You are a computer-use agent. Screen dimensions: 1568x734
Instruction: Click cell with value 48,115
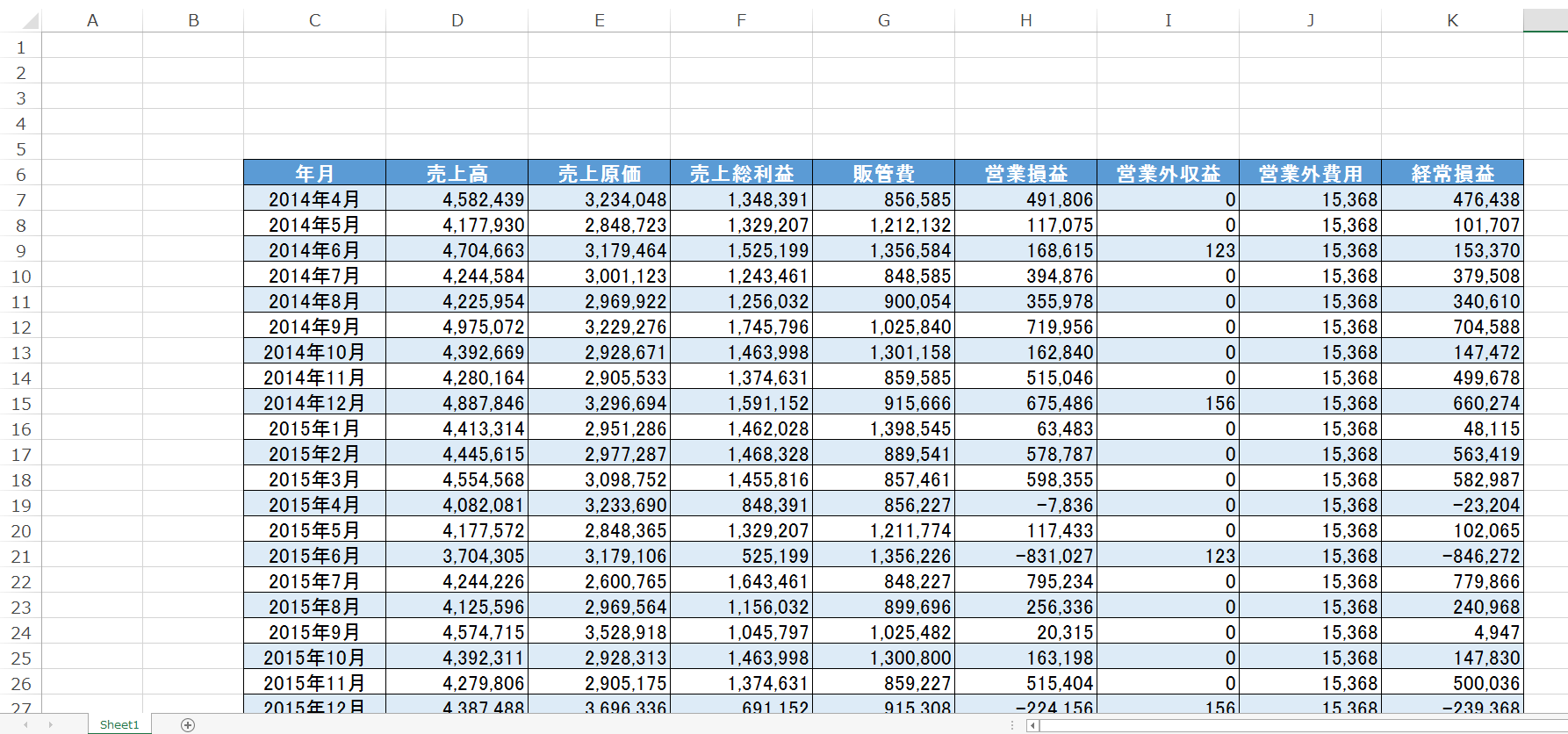coord(1452,428)
